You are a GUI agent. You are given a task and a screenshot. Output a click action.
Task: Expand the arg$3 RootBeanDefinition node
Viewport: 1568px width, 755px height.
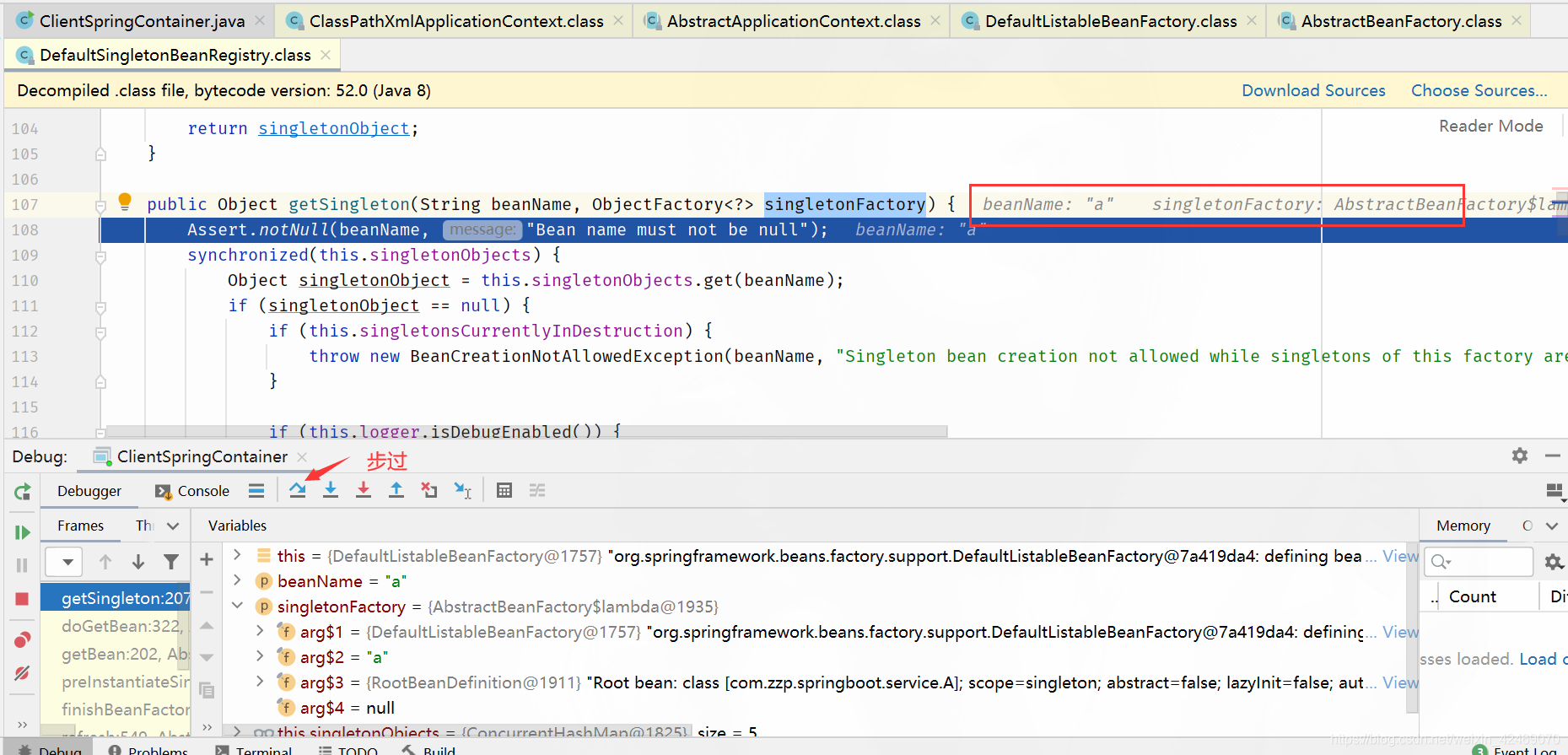pos(260,682)
